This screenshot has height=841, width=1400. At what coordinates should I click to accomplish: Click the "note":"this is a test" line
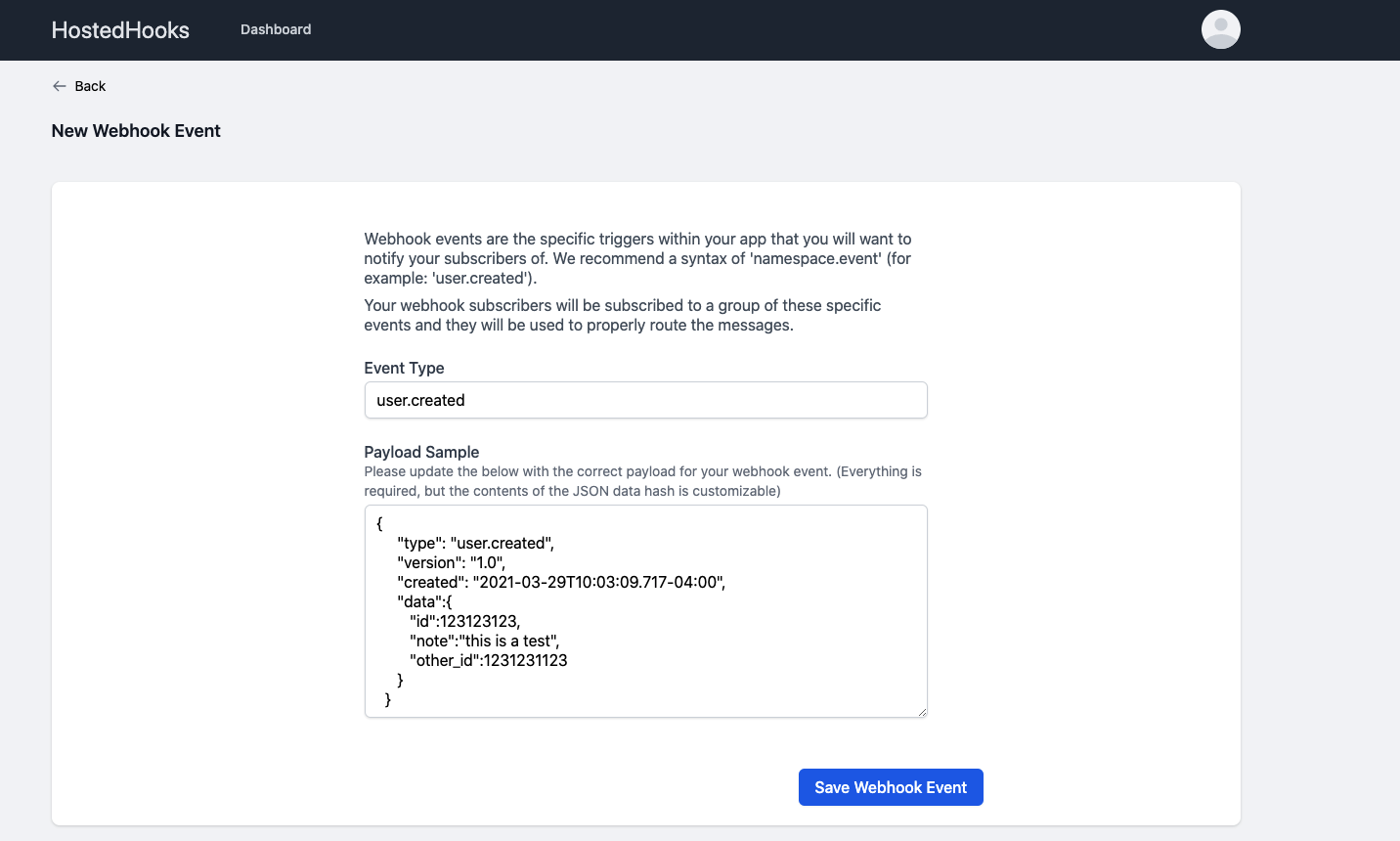click(x=485, y=641)
